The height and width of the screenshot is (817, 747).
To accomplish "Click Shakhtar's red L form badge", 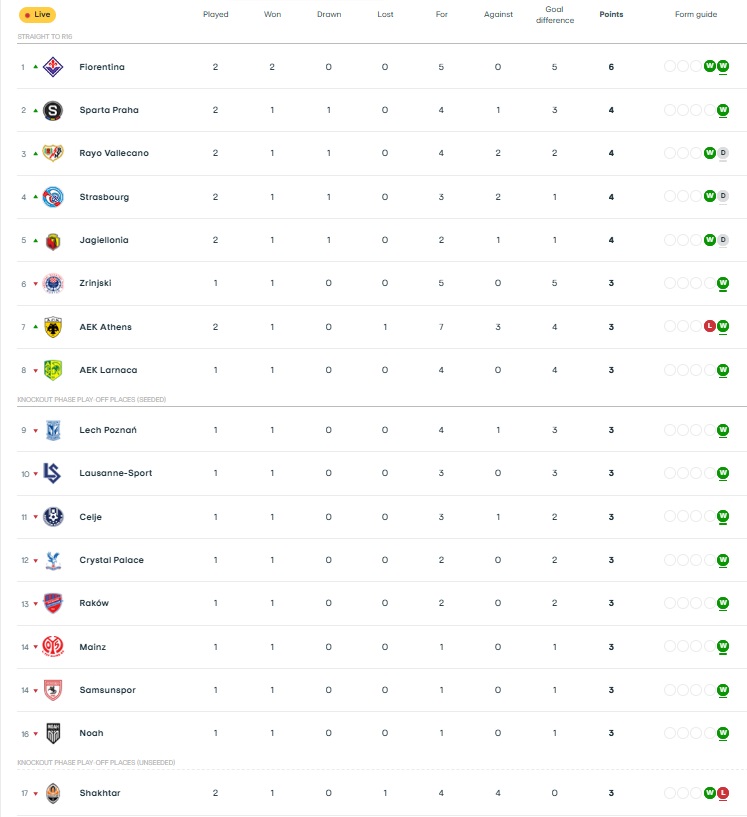I will 723,793.
